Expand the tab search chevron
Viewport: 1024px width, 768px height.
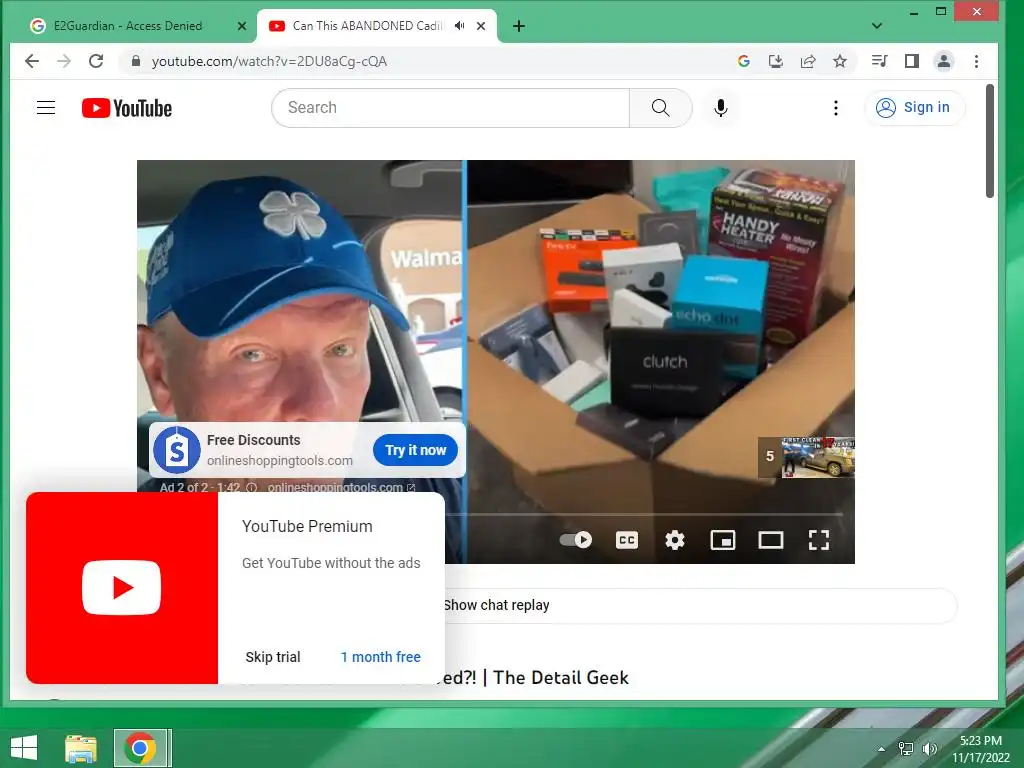tap(877, 26)
